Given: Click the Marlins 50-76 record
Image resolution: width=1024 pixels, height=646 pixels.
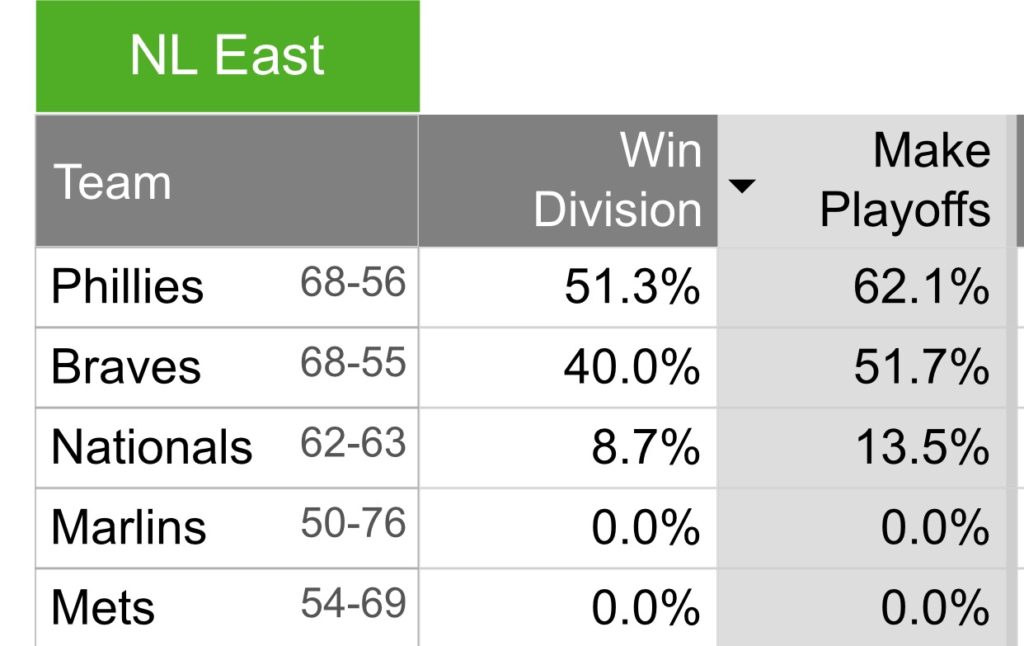Looking at the screenshot, I should pyautogui.click(x=353, y=523).
